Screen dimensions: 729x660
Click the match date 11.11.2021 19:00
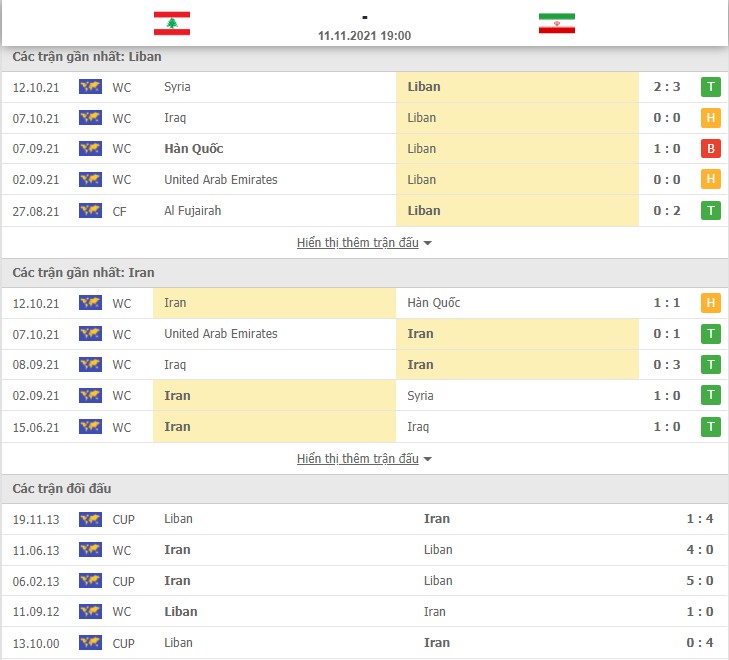coord(364,36)
